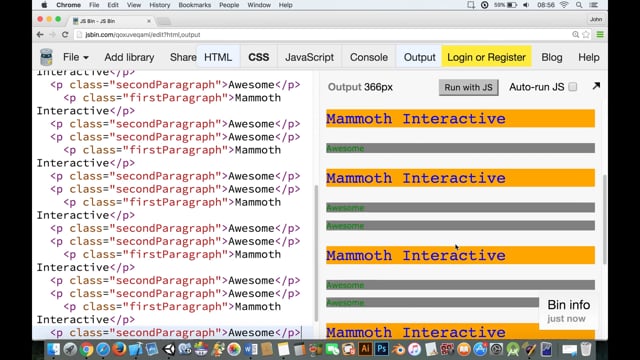The width and height of the screenshot is (640, 360).
Task: Open Spotlight search in the menu bar
Action: click(579, 5)
